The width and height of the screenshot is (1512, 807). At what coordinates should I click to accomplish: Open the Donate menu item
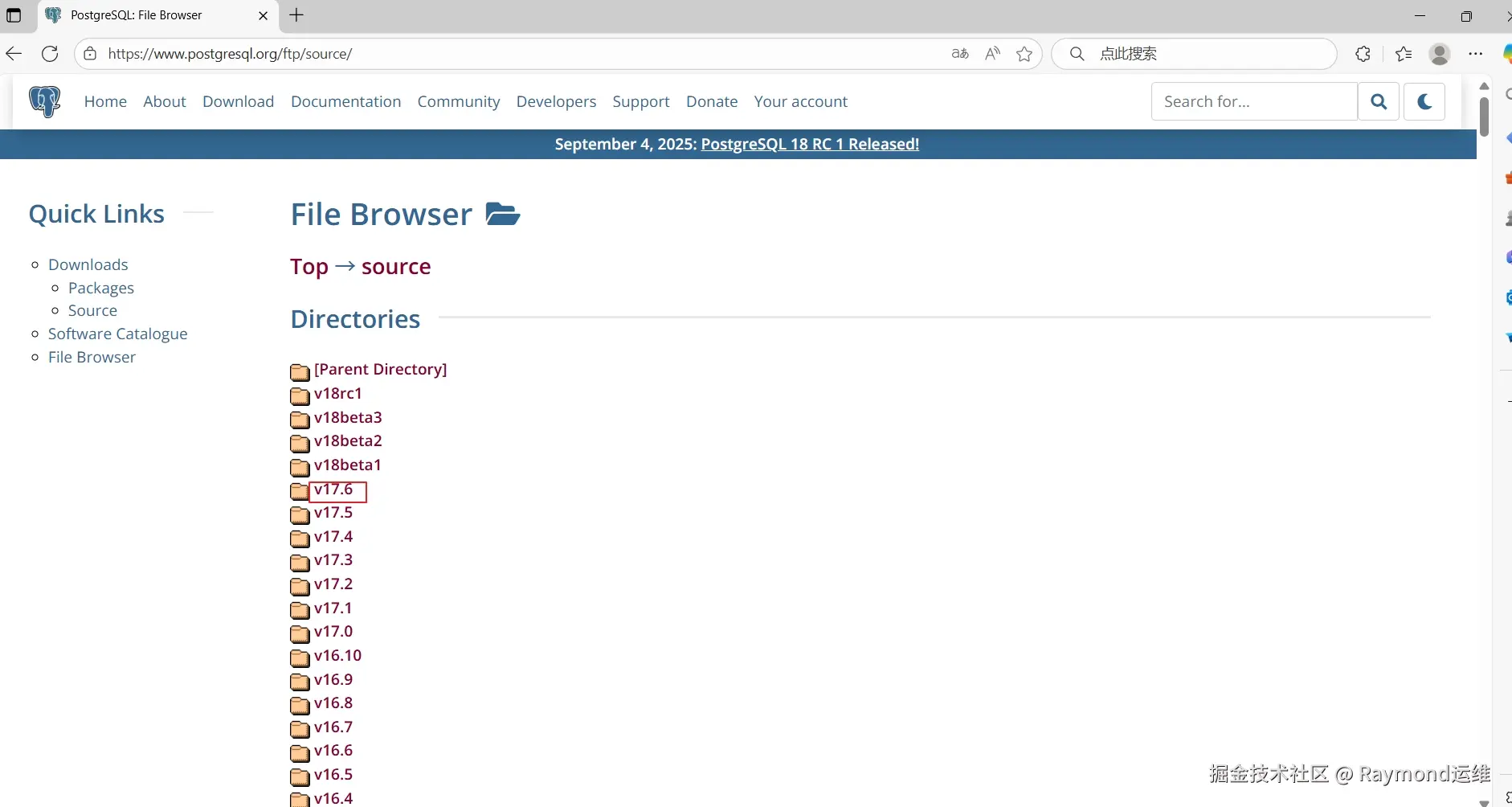point(712,101)
